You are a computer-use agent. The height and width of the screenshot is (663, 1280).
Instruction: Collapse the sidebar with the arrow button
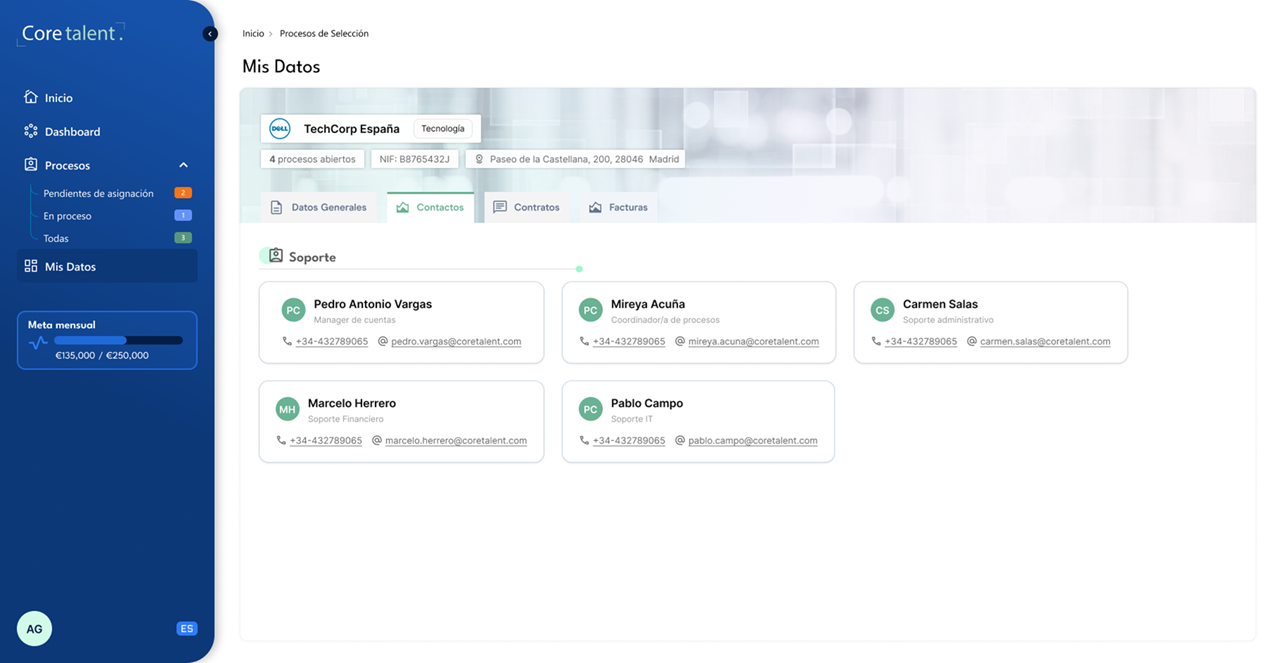[x=210, y=34]
